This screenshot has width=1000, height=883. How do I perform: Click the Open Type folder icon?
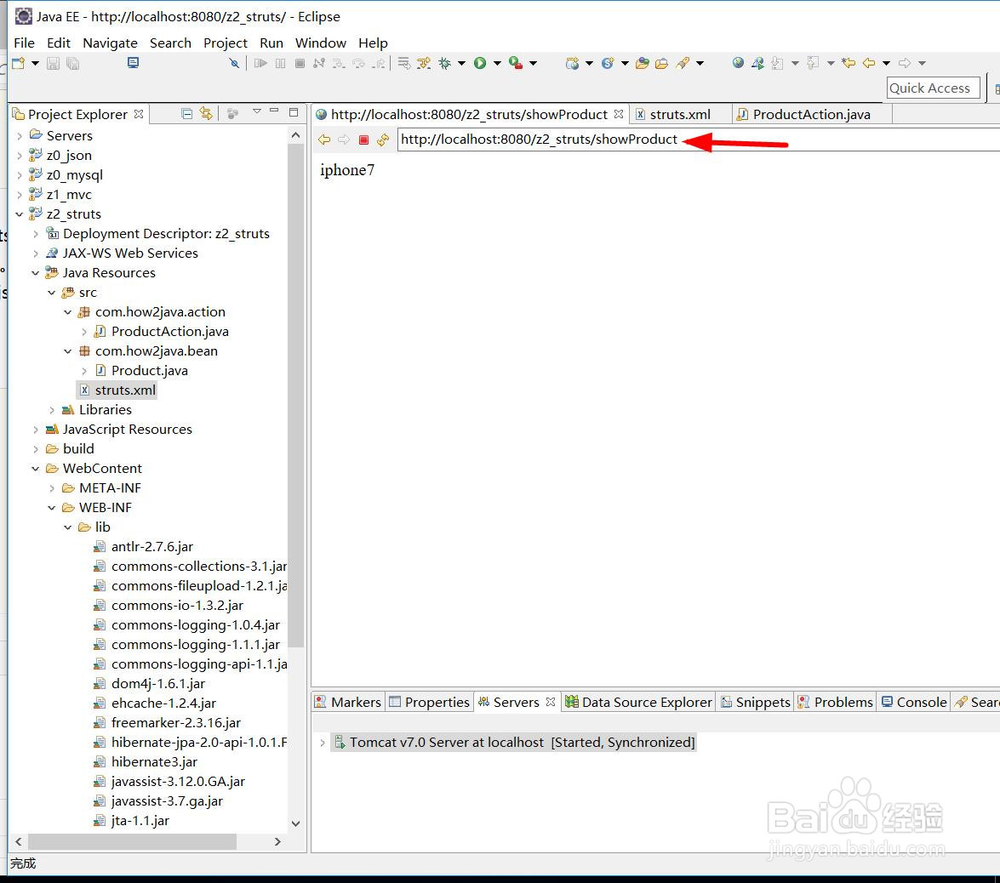[x=642, y=63]
